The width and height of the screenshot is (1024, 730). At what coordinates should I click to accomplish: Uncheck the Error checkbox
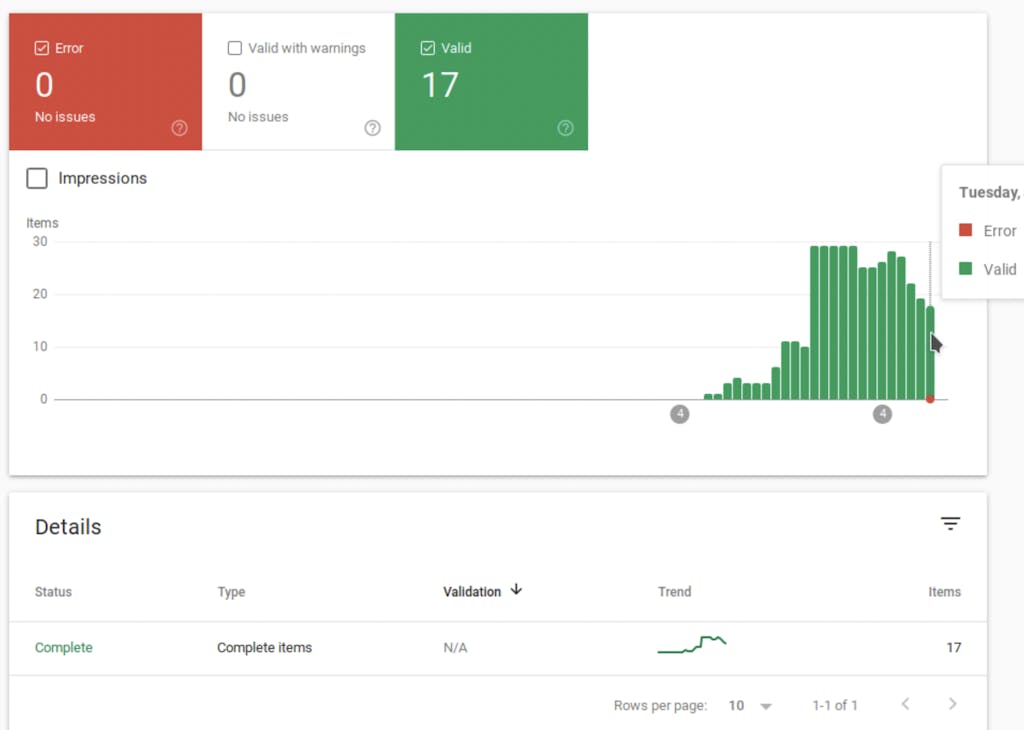[41, 48]
